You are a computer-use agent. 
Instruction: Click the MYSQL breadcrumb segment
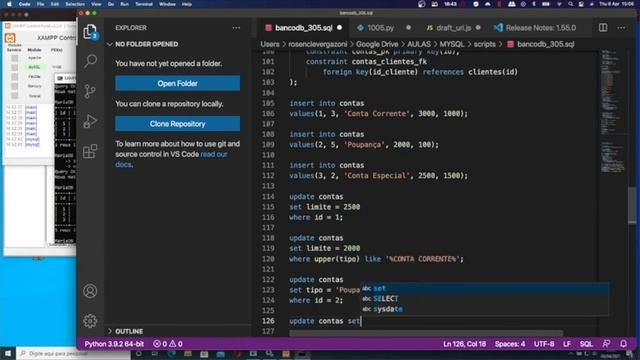click(452, 44)
